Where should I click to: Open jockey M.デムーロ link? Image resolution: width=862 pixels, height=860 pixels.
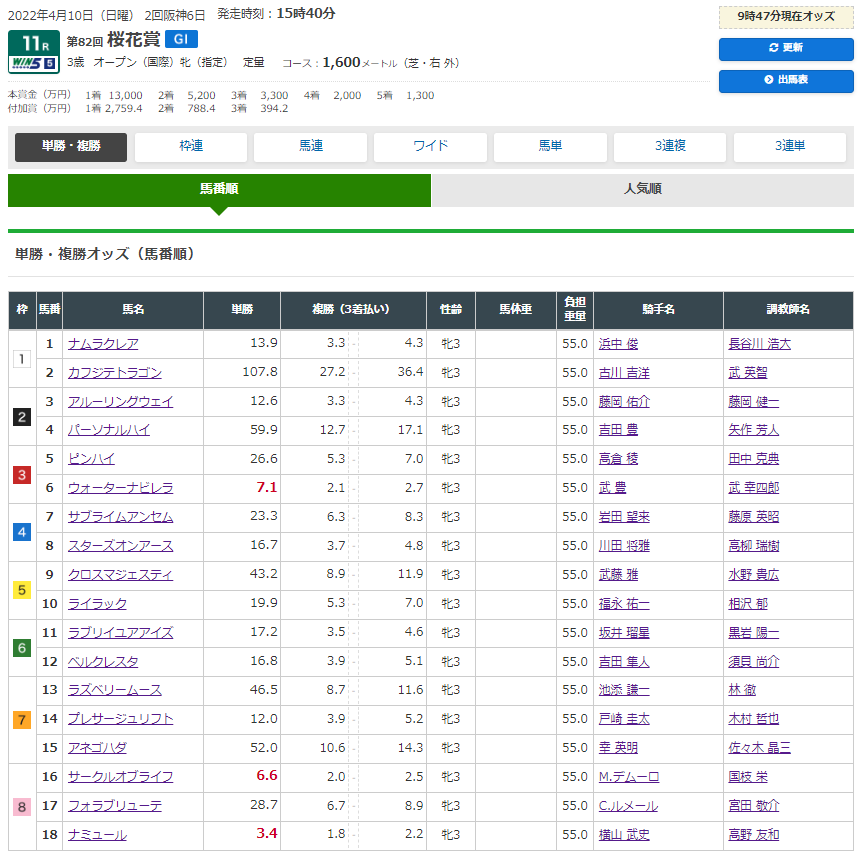[629, 778]
